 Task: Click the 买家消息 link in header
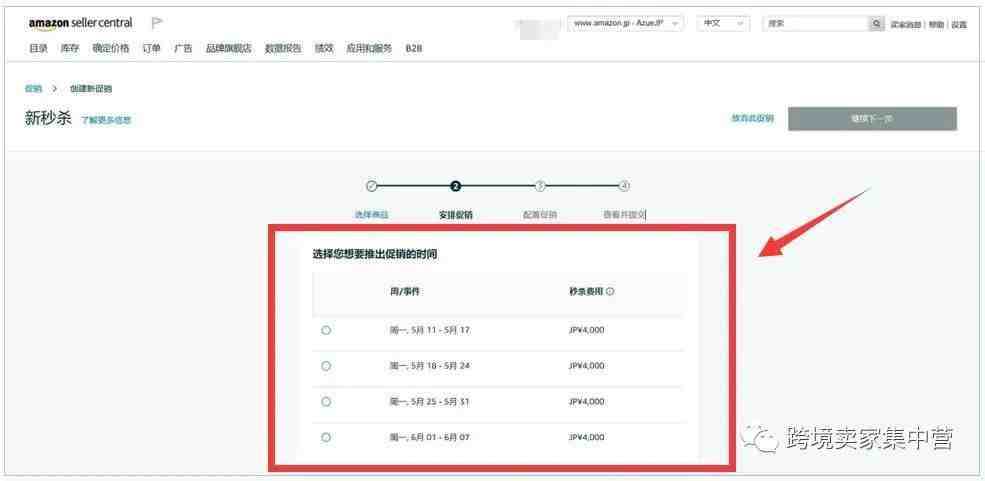tap(905, 24)
